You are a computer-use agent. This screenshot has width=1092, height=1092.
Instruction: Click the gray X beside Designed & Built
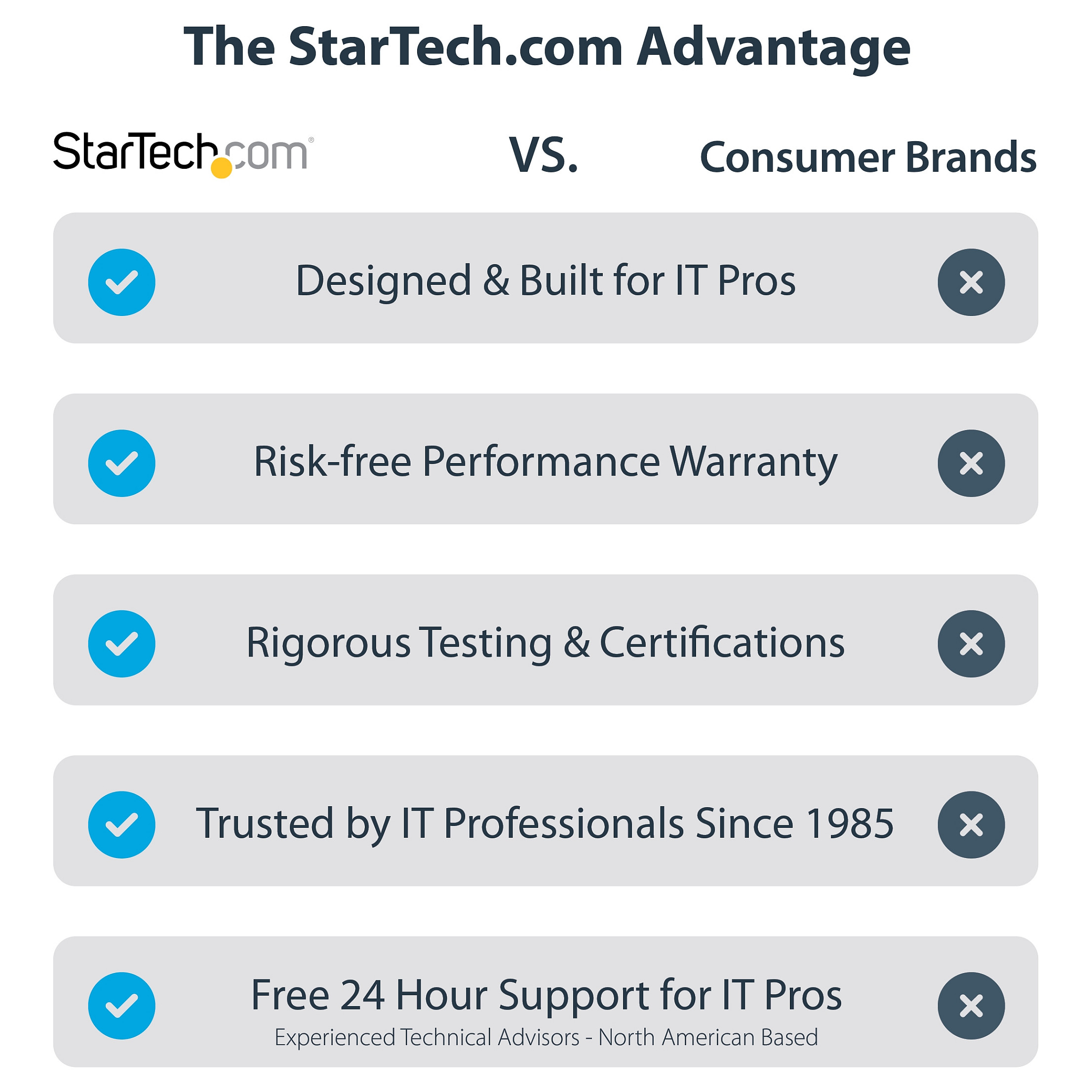coord(971,282)
